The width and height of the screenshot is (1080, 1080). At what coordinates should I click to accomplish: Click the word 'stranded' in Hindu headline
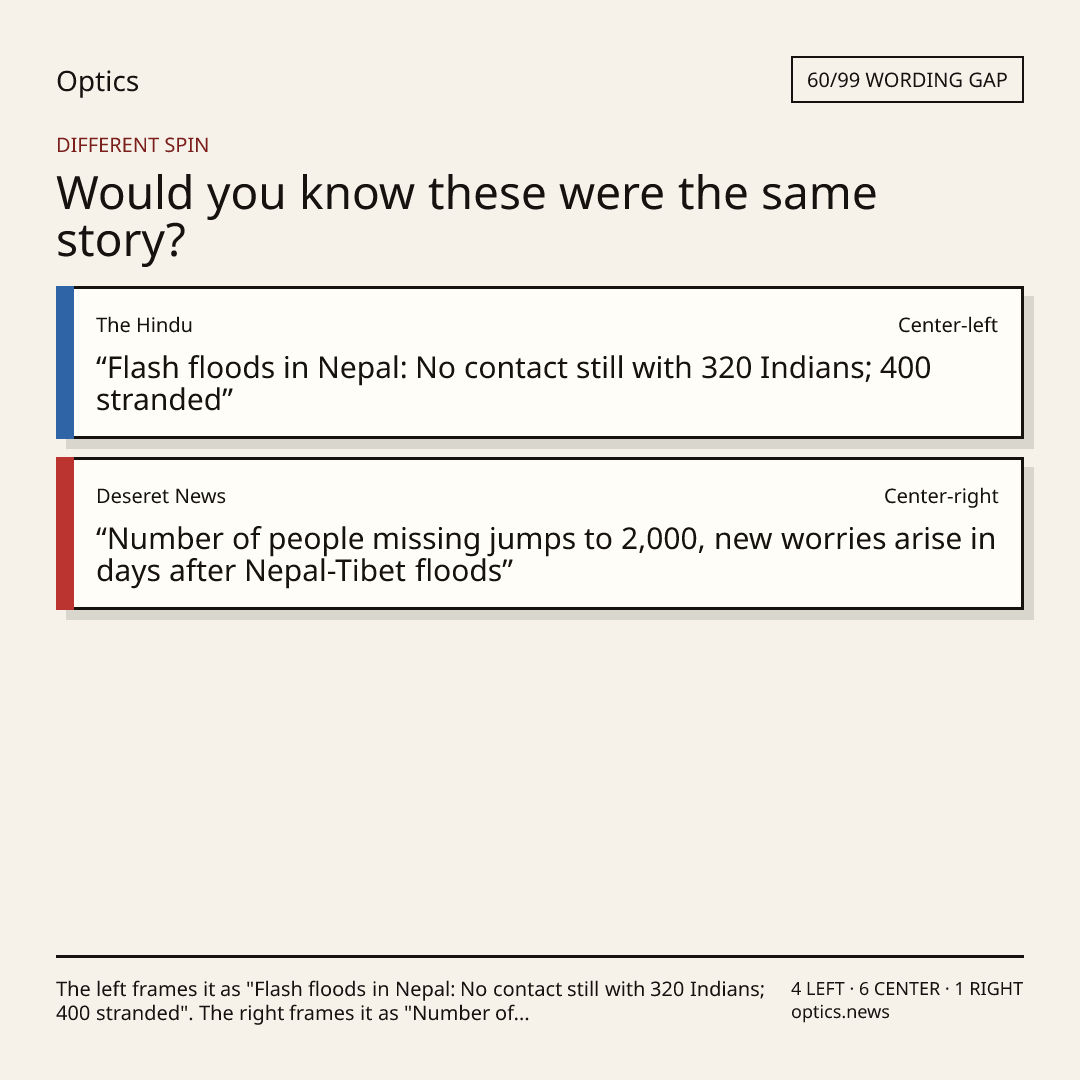[x=159, y=400]
